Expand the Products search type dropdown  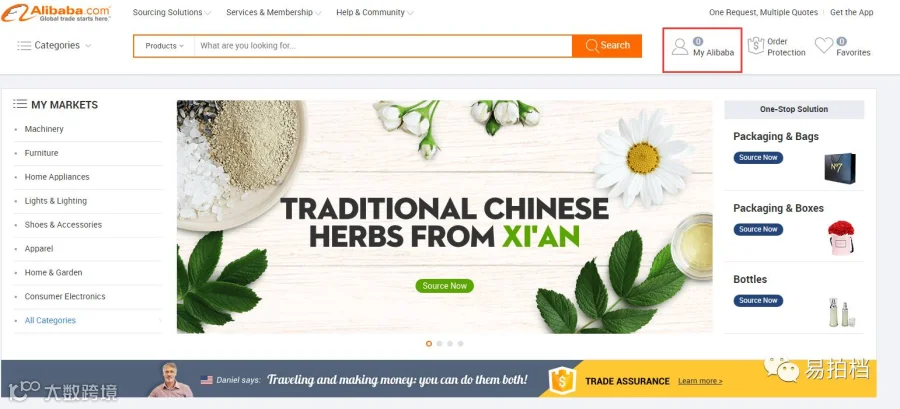[x=164, y=46]
